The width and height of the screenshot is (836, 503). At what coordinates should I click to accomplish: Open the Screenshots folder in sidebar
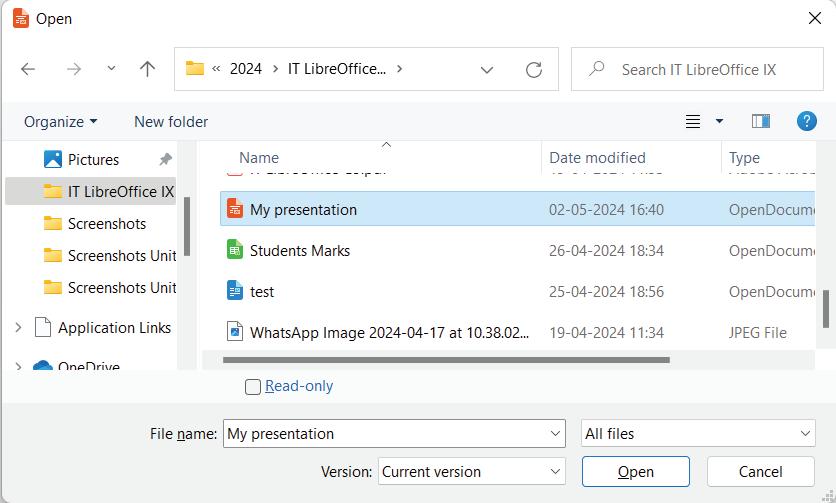107,224
